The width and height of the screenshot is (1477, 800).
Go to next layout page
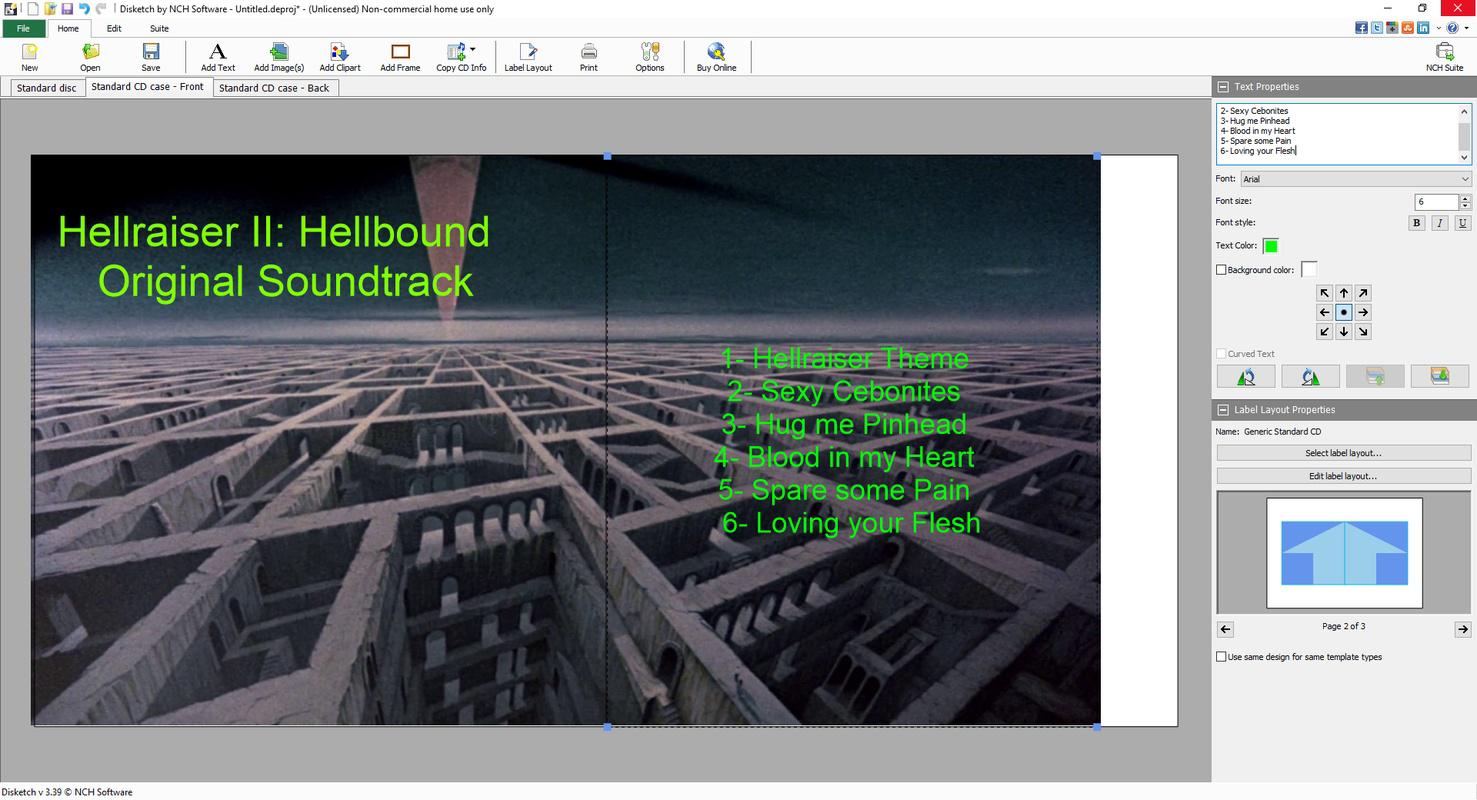1462,629
